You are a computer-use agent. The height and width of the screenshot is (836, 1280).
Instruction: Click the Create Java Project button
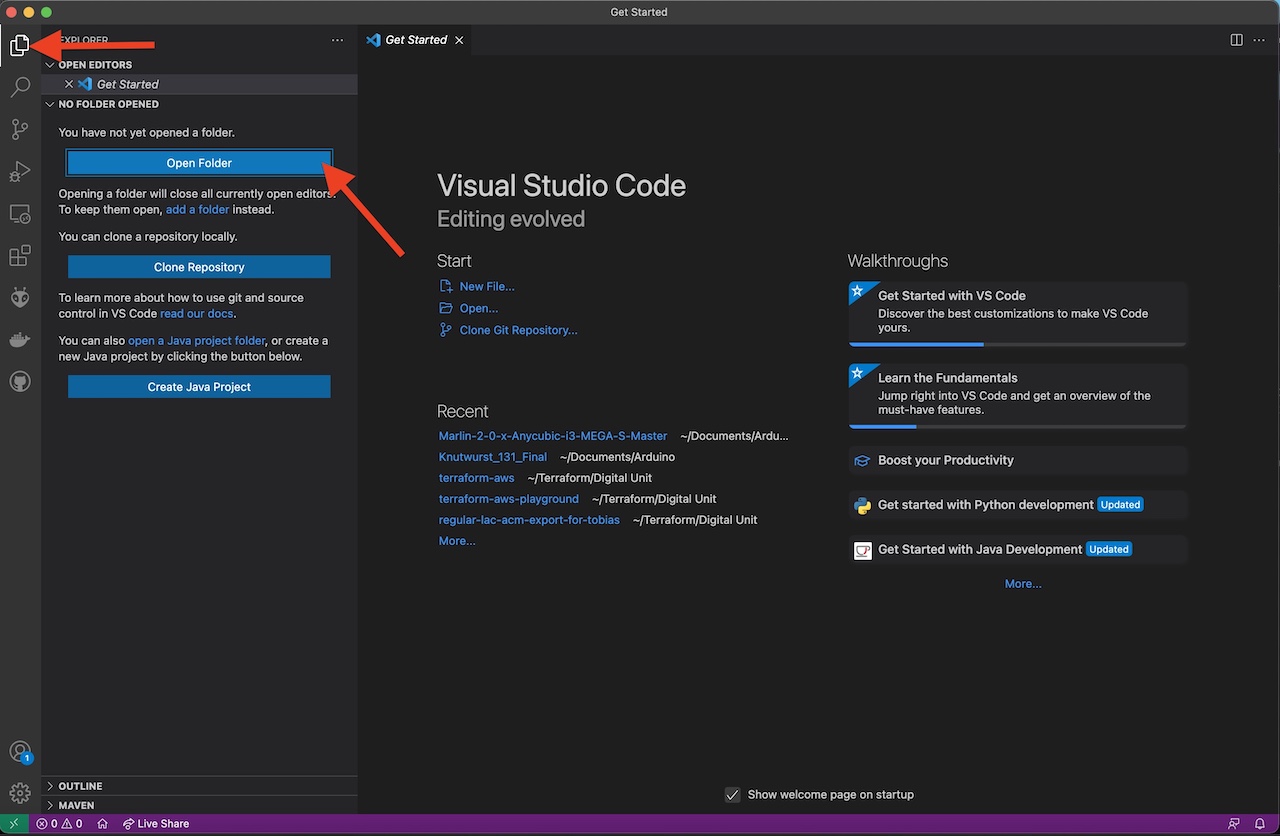tap(199, 387)
